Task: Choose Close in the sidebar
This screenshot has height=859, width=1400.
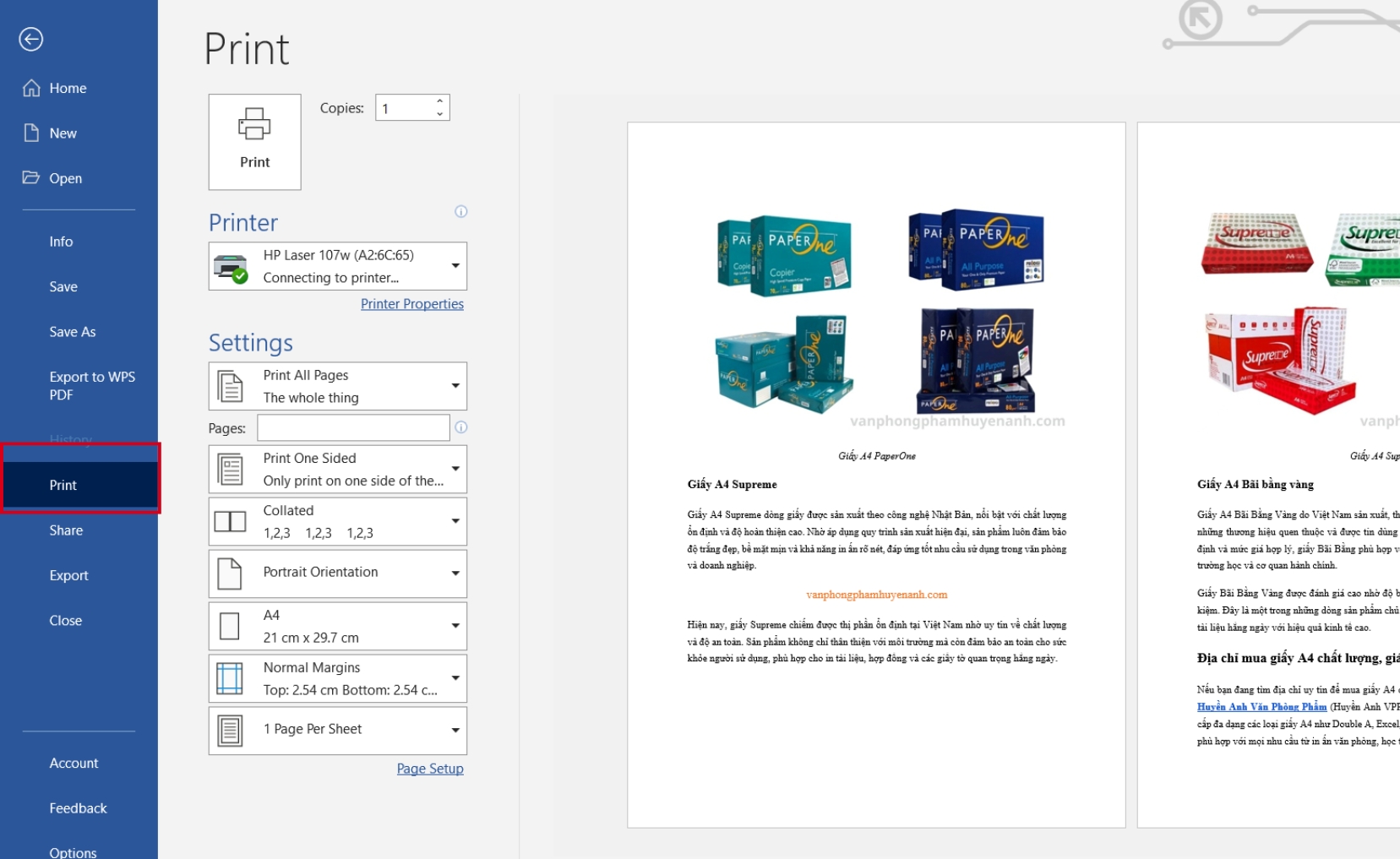Action: pos(79,620)
